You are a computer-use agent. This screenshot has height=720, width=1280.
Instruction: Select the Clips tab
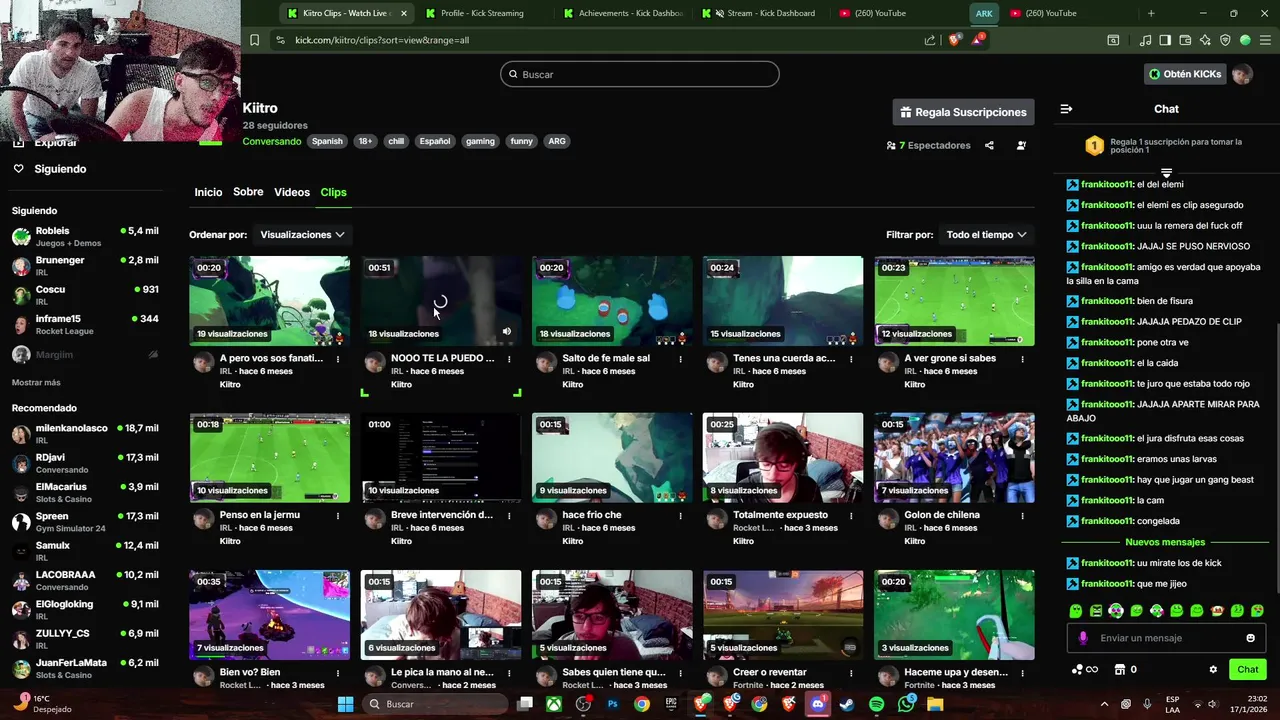tap(333, 192)
